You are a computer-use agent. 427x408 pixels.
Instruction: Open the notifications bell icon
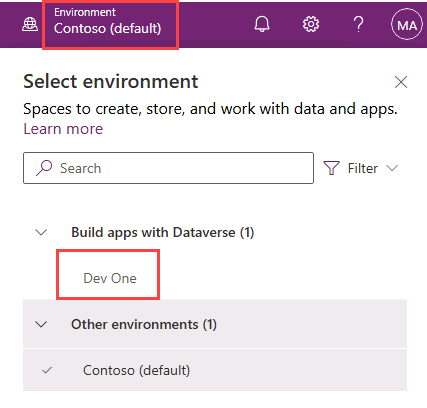point(262,24)
